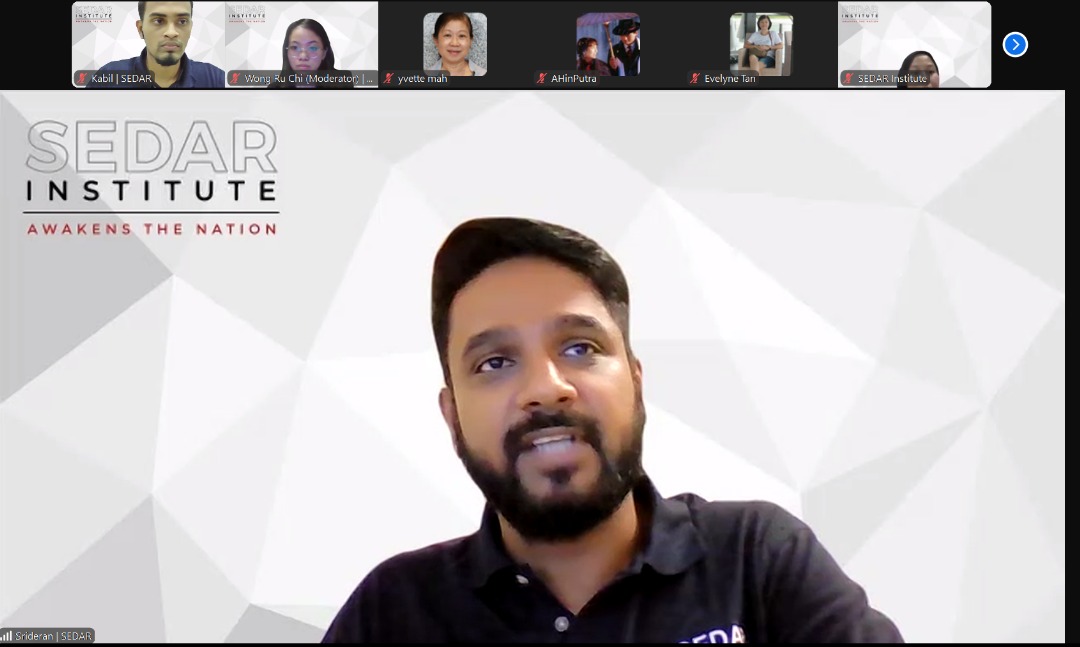1080x647 pixels.
Task: Click the 'Wong Ru Chi (Moderator)' name label
Action: [x=308, y=79]
